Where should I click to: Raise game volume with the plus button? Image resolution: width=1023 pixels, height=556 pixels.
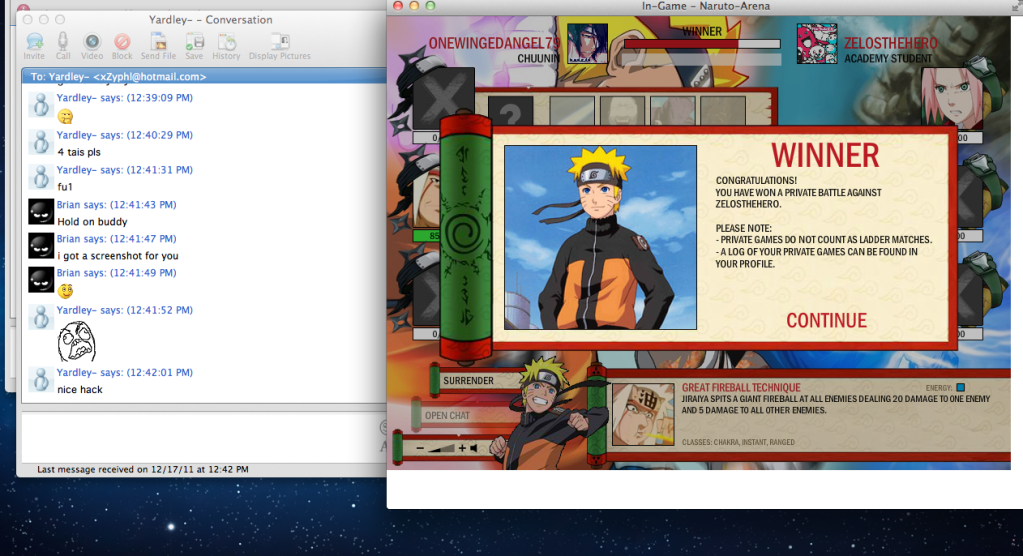click(462, 448)
